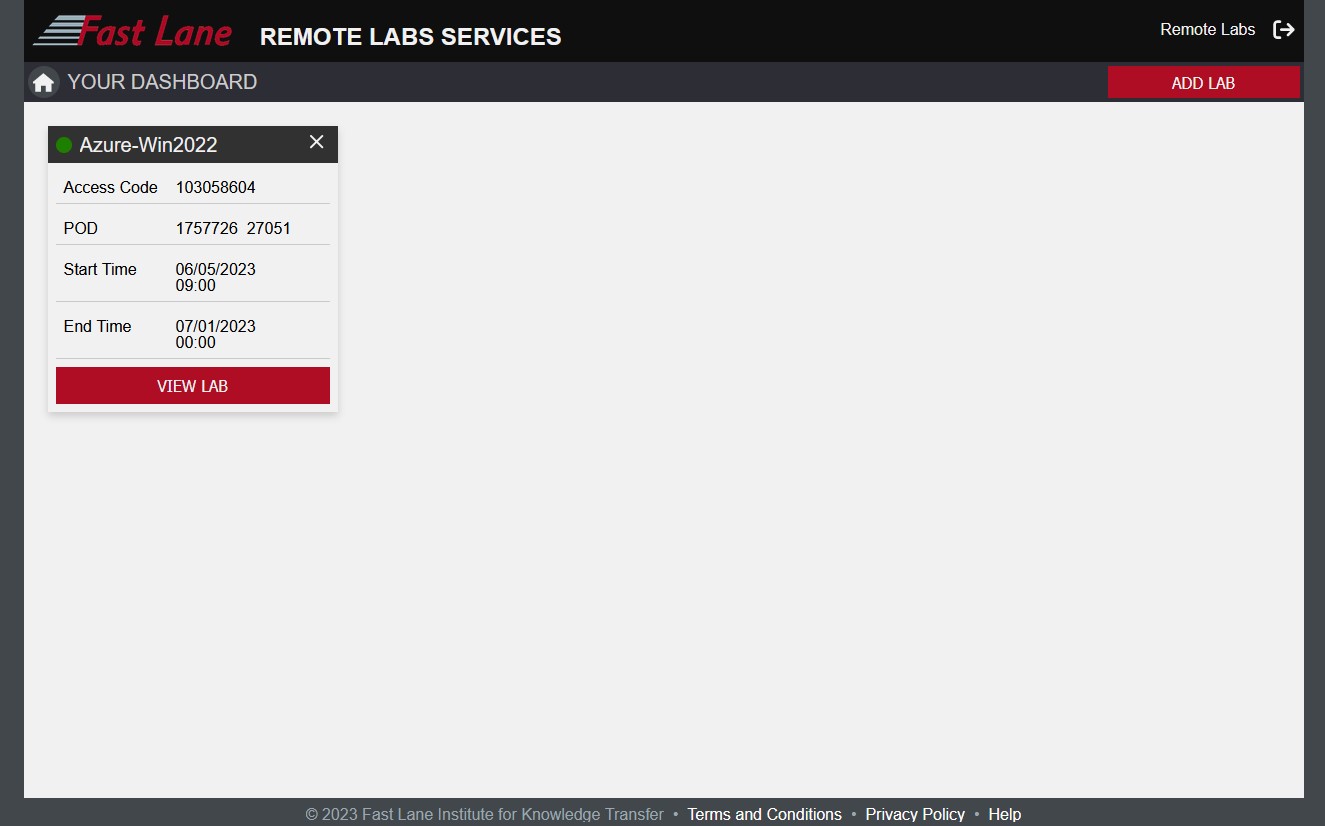Click the REMOTE LABS SERVICES title
1325x826 pixels.
(410, 37)
